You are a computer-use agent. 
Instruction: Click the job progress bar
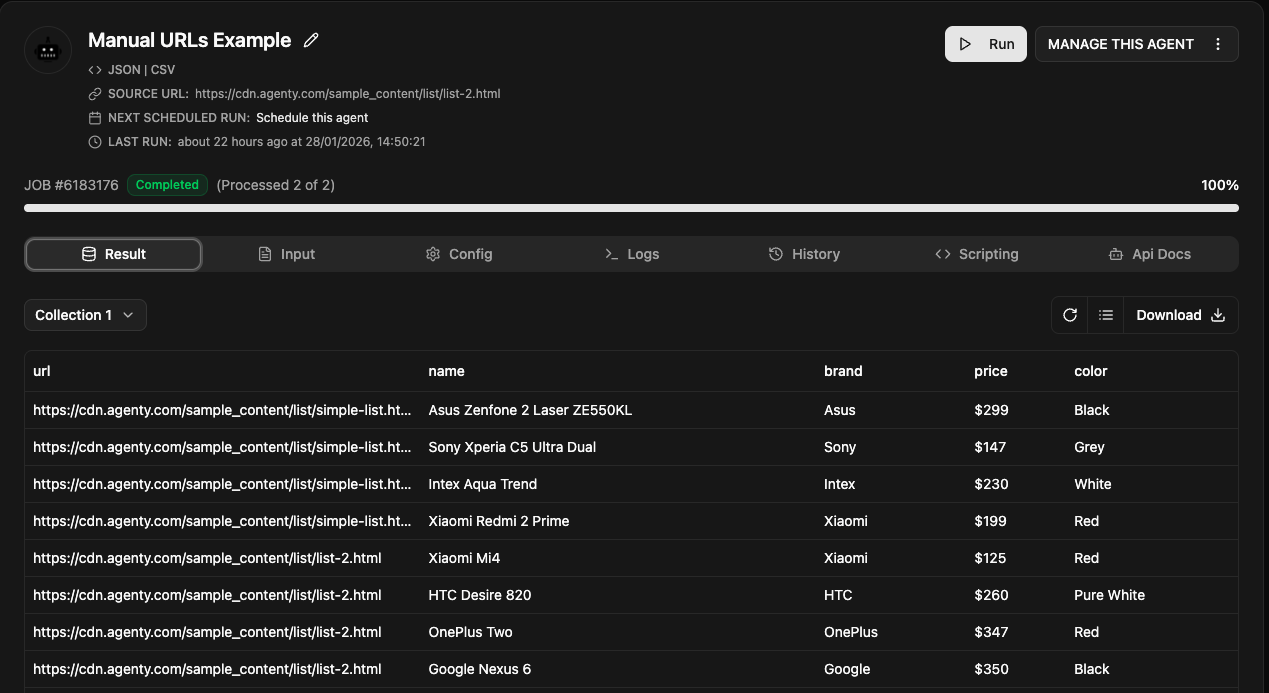coord(631,208)
